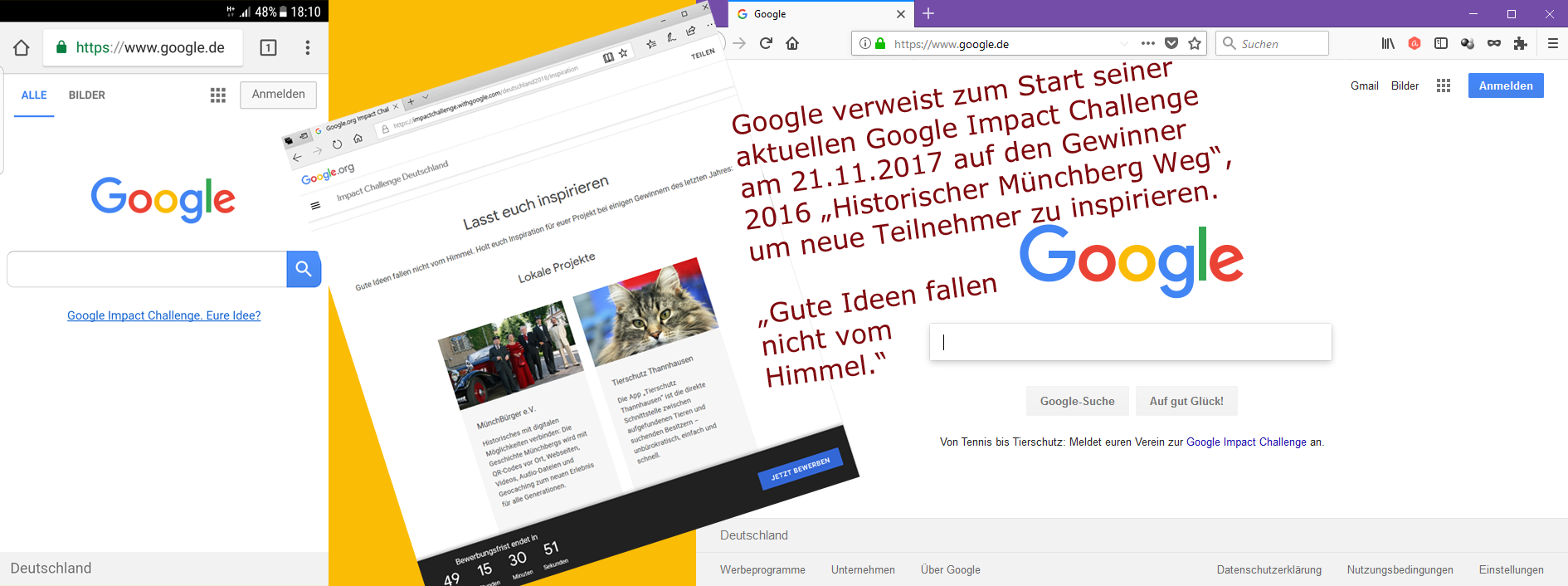The image size is (1568, 586).
Task: Click Anmelden on the mobile Google page
Action: click(279, 95)
